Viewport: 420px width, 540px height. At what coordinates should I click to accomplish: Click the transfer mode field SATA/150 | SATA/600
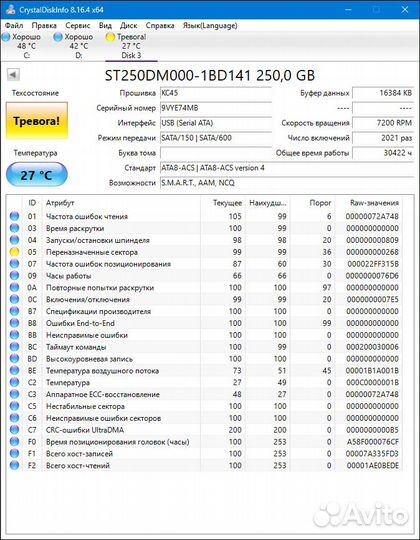(216, 138)
